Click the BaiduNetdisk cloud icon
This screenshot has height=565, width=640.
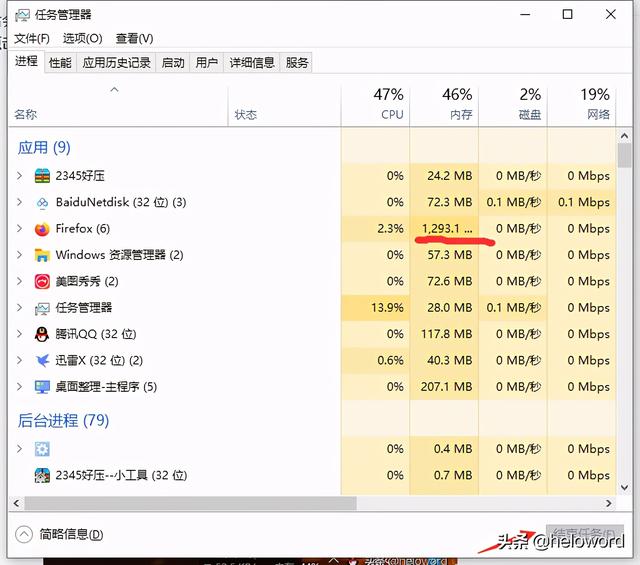point(42,202)
